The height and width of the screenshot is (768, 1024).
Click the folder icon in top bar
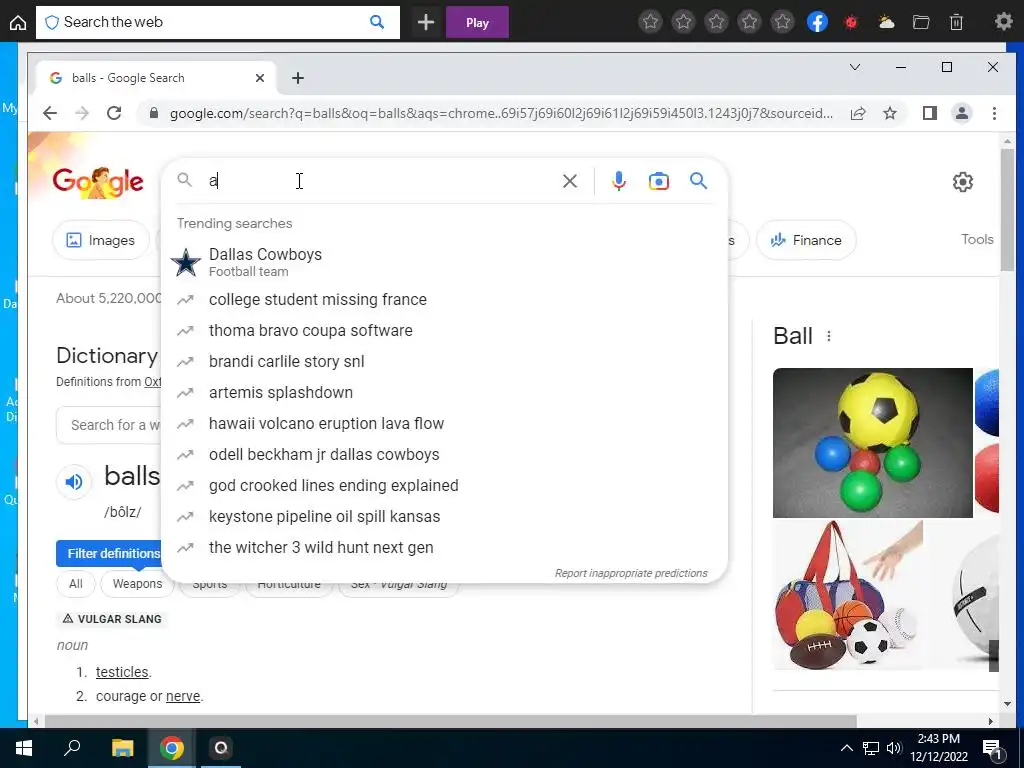coord(921,22)
